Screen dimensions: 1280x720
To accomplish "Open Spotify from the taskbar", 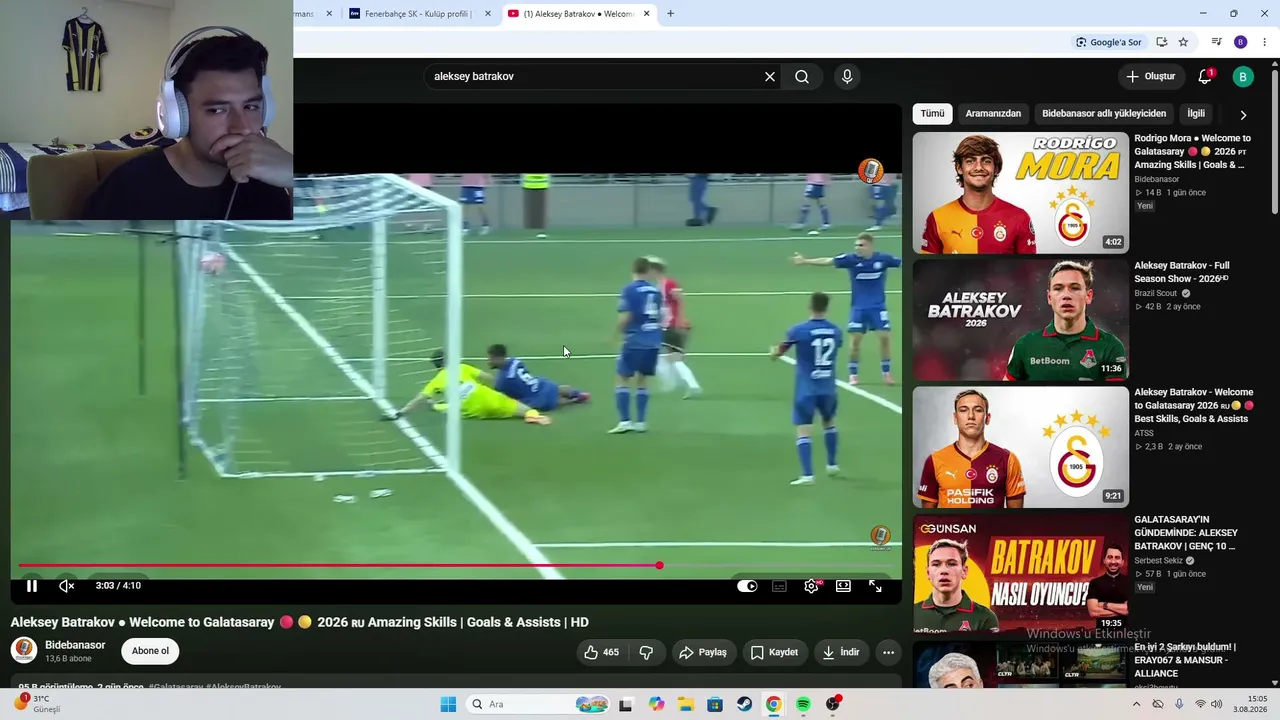I will [x=803, y=704].
